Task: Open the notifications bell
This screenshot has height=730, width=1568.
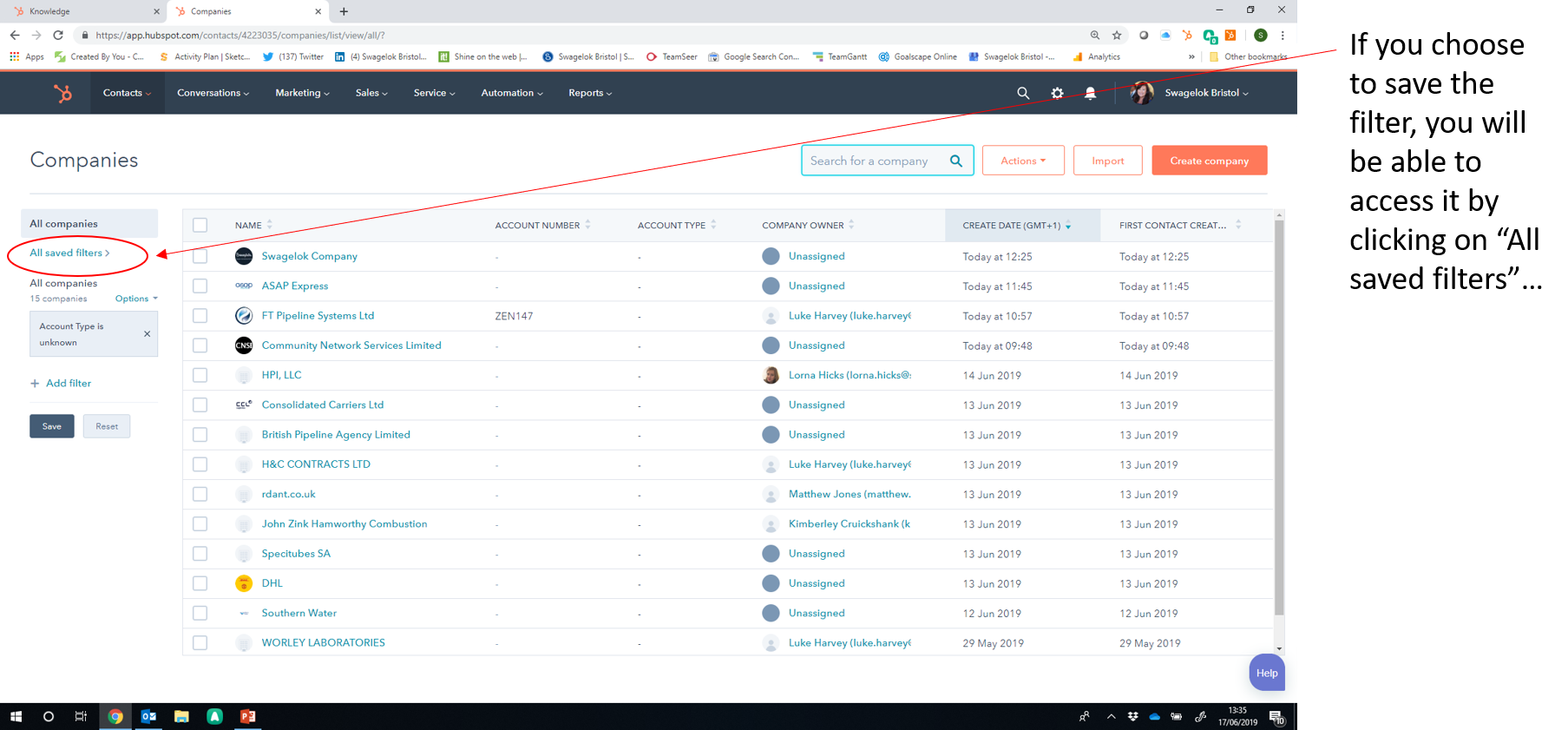Action: pos(1090,93)
